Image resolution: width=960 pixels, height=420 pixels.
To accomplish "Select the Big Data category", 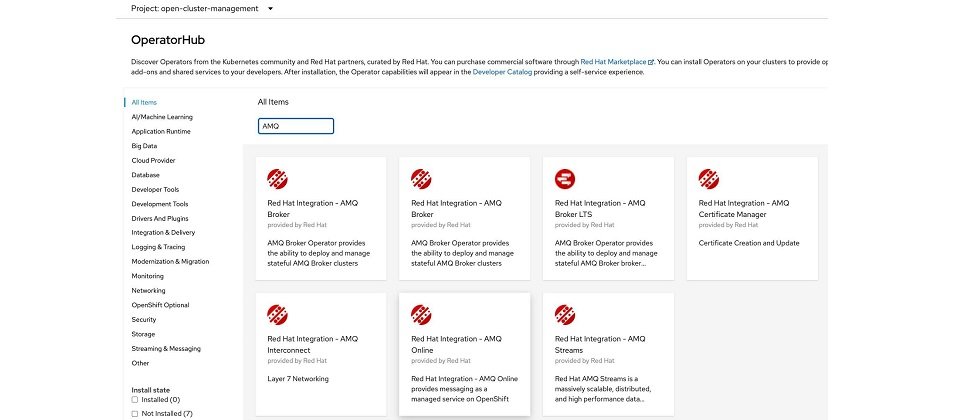I will [x=144, y=146].
